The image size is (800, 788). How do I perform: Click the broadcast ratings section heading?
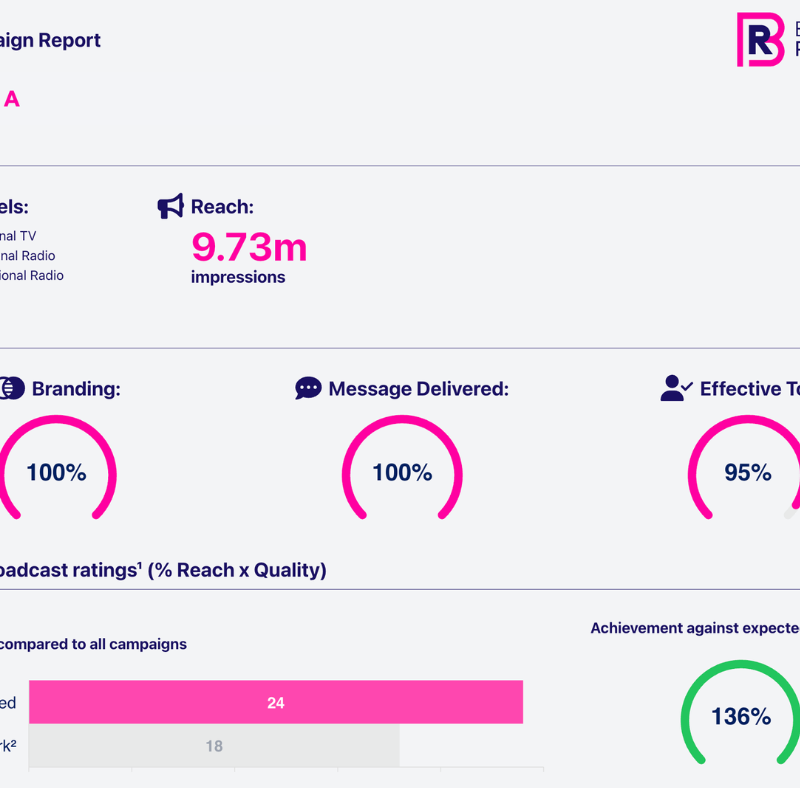(x=160, y=570)
